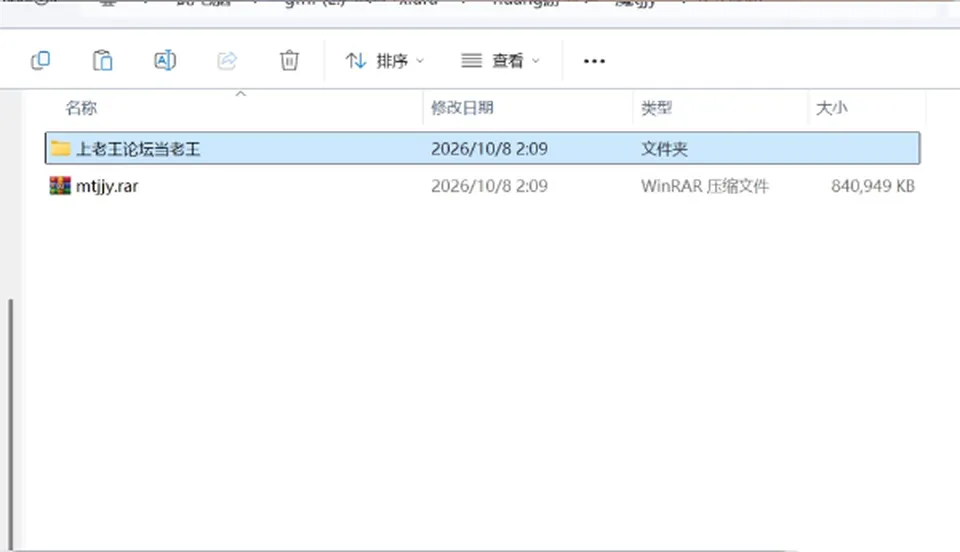Click the 840,949 KB size cell
960x552 pixels.
[872, 186]
